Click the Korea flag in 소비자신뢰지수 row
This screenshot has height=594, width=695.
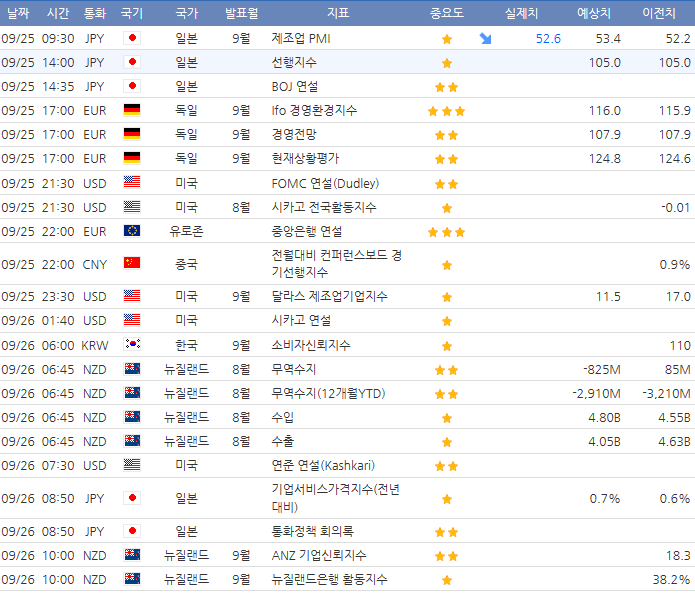pos(132,344)
